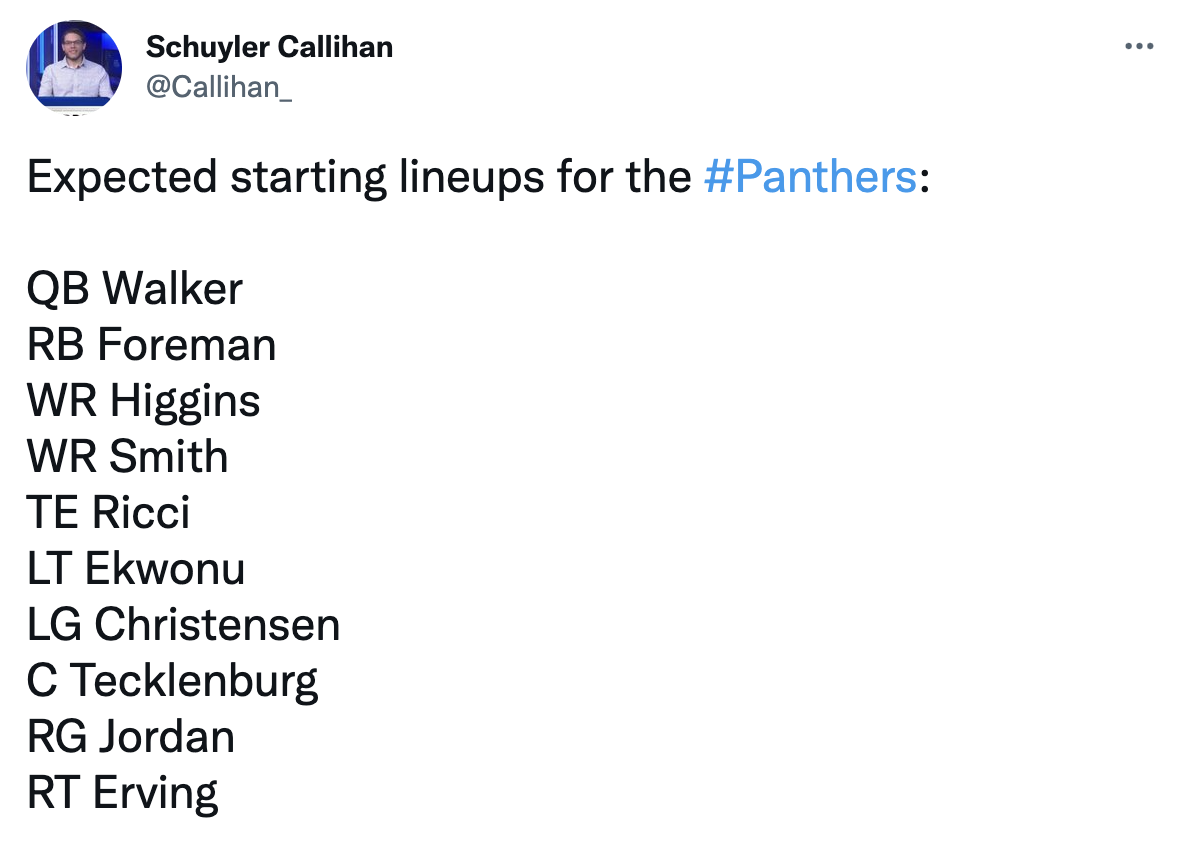Select the "RG Jordan" line
The width and height of the screenshot is (1186, 860).
[x=130, y=737]
